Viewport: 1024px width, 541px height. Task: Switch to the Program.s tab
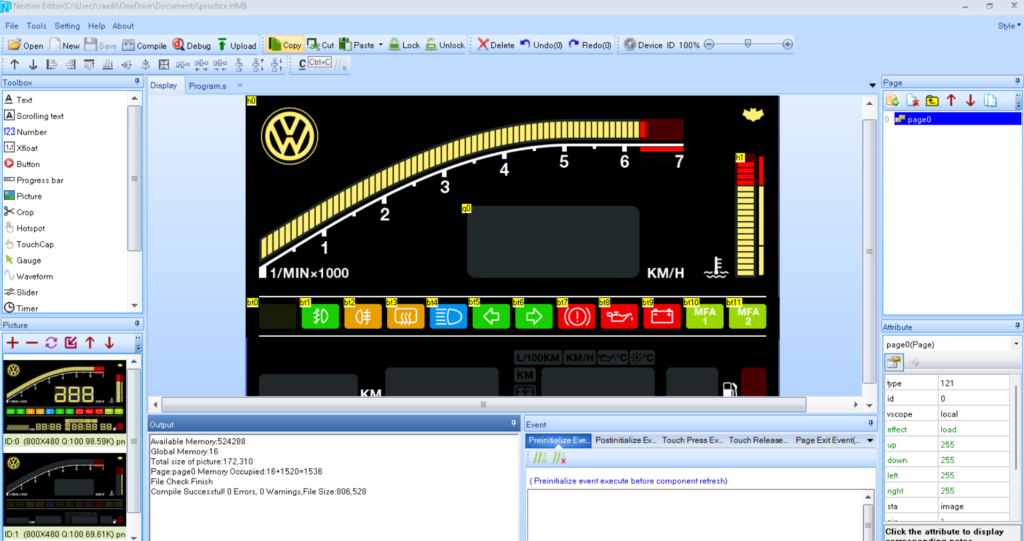coord(207,86)
